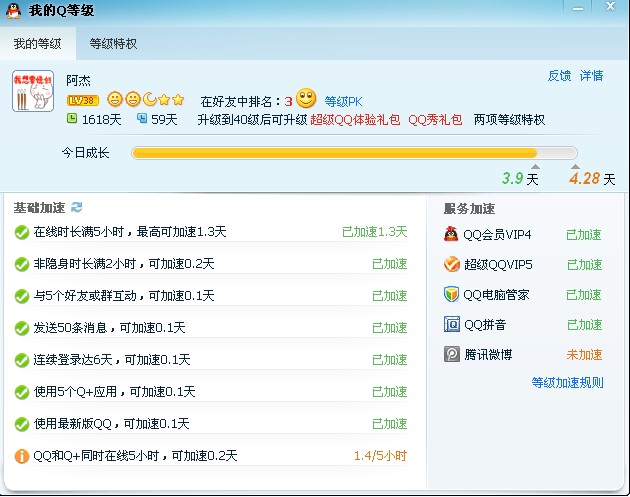Click the LV38 level badge
The height and width of the screenshot is (497, 630).
(83, 100)
